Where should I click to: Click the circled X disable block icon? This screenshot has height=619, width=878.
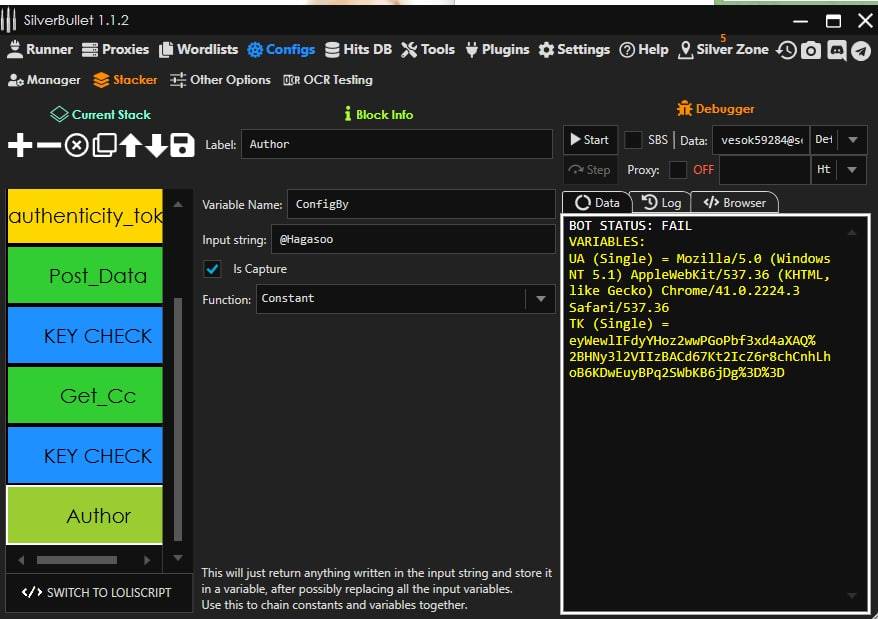coord(76,146)
